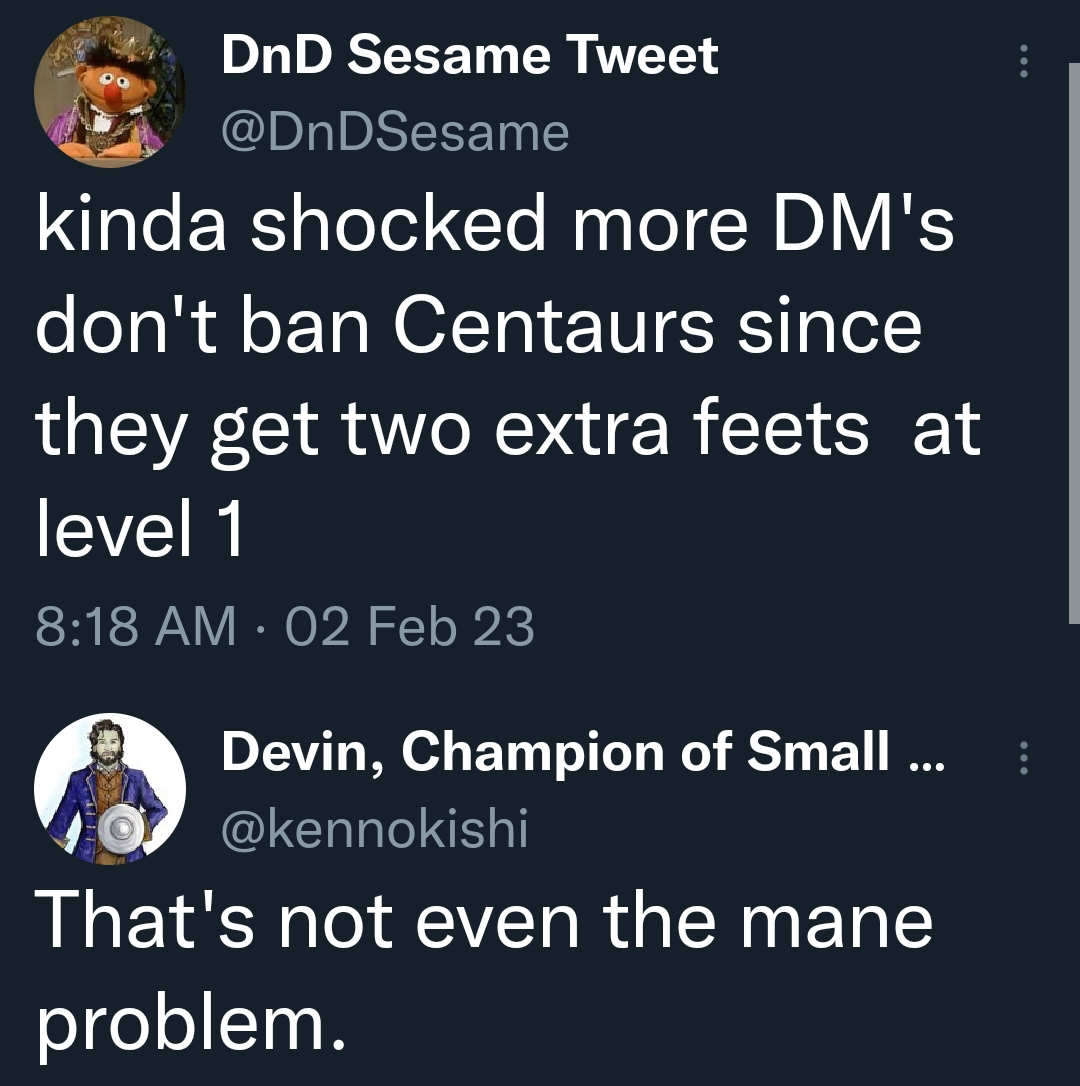The width and height of the screenshot is (1080, 1086).
Task: Open Devin's profile avatar
Action: tap(109, 789)
